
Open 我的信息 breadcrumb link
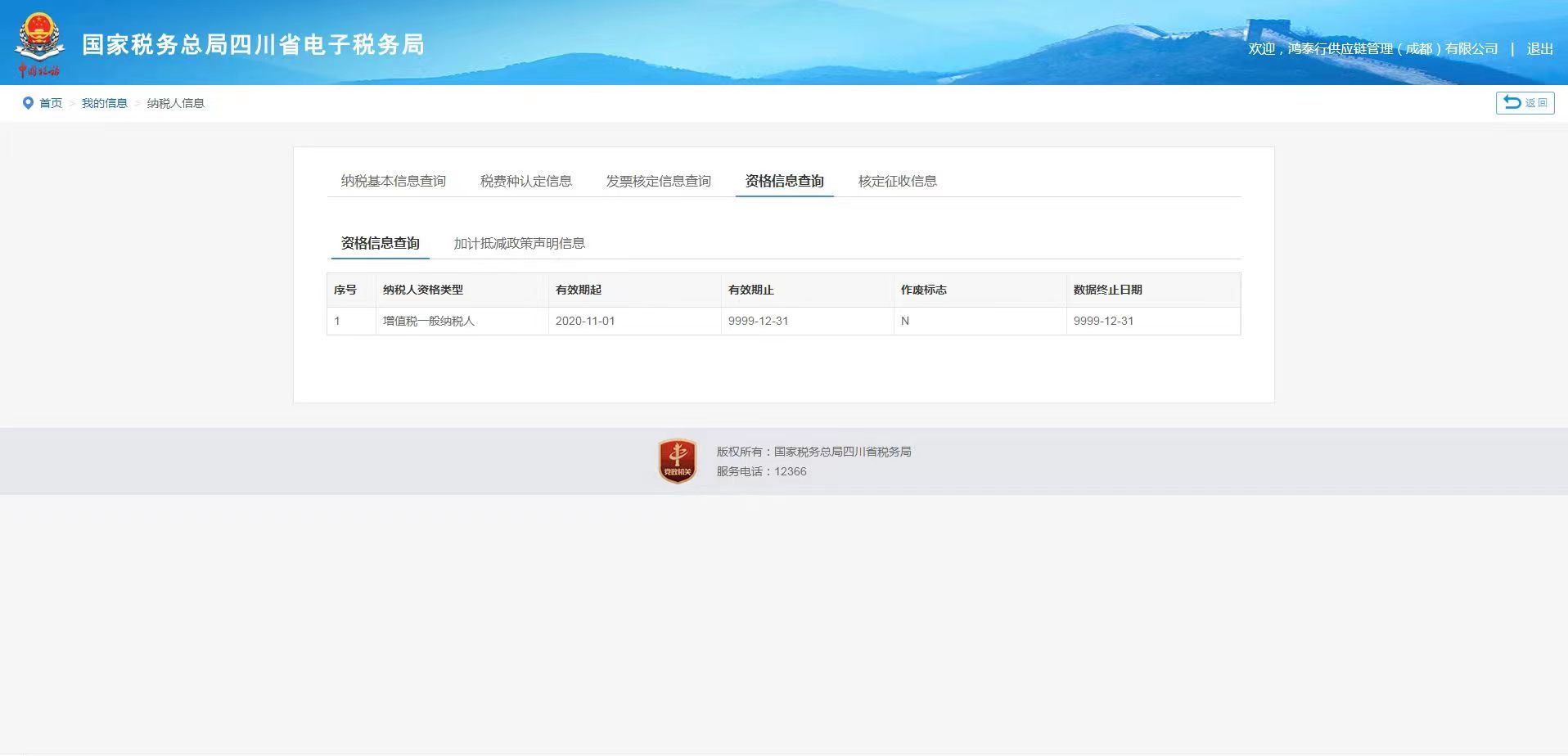[x=104, y=103]
